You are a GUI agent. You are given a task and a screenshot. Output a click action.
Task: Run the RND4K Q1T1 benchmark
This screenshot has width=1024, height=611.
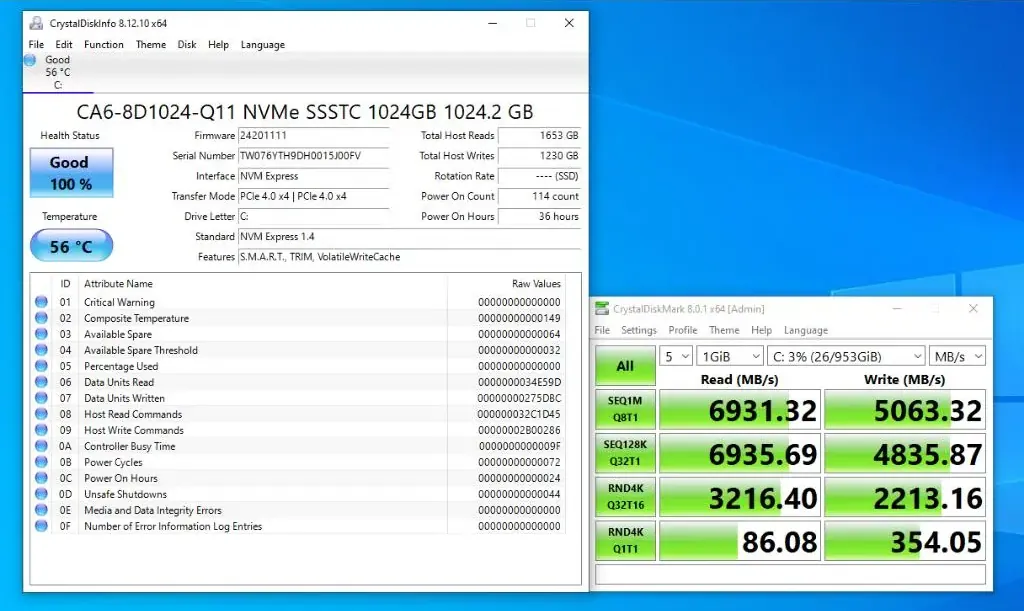click(x=625, y=540)
